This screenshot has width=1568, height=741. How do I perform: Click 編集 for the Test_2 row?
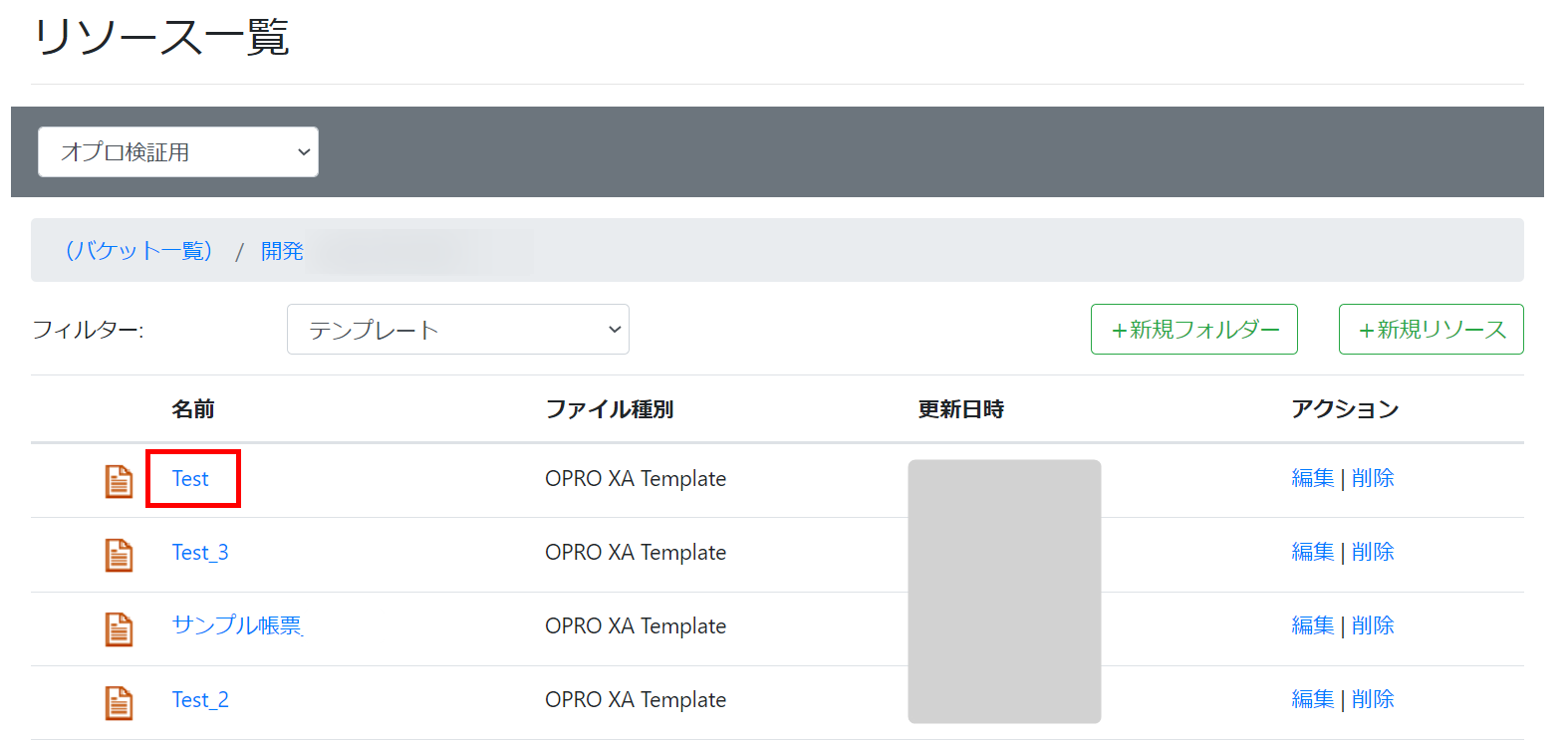pos(1312,699)
